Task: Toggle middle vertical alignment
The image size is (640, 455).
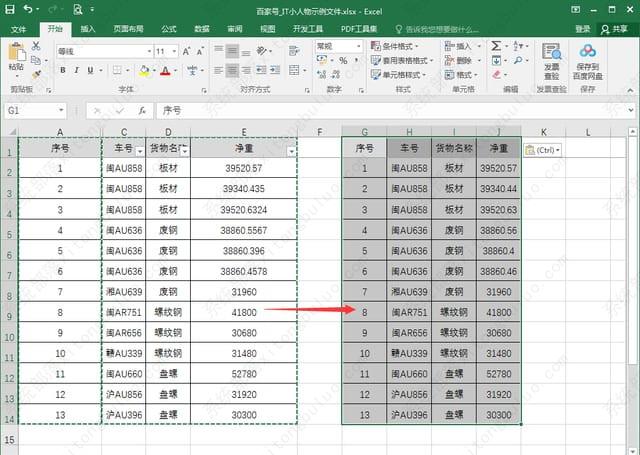Action: (x=232, y=51)
